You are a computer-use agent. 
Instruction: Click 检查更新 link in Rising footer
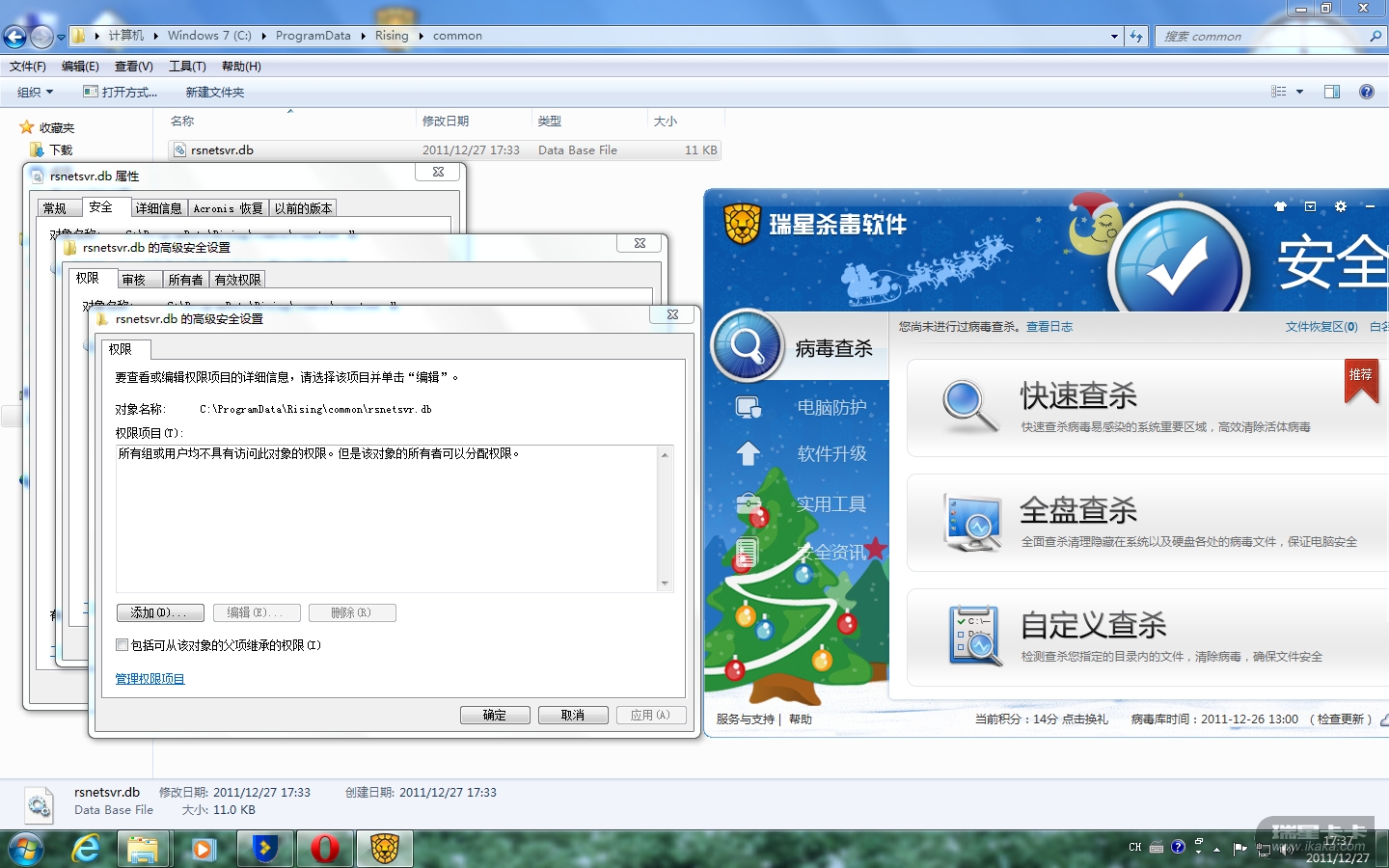[x=1341, y=719]
